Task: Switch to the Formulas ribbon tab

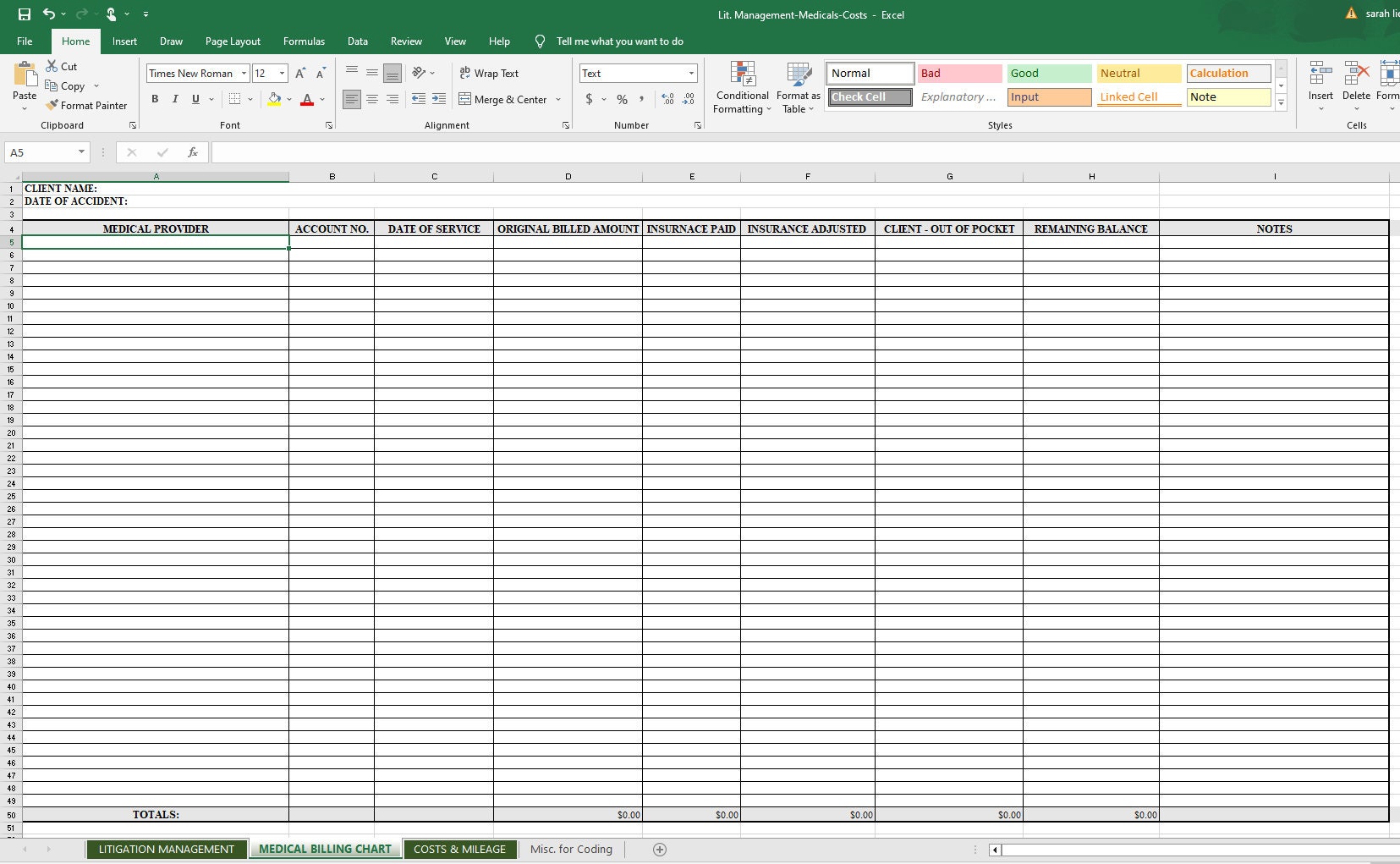Action: pos(304,41)
